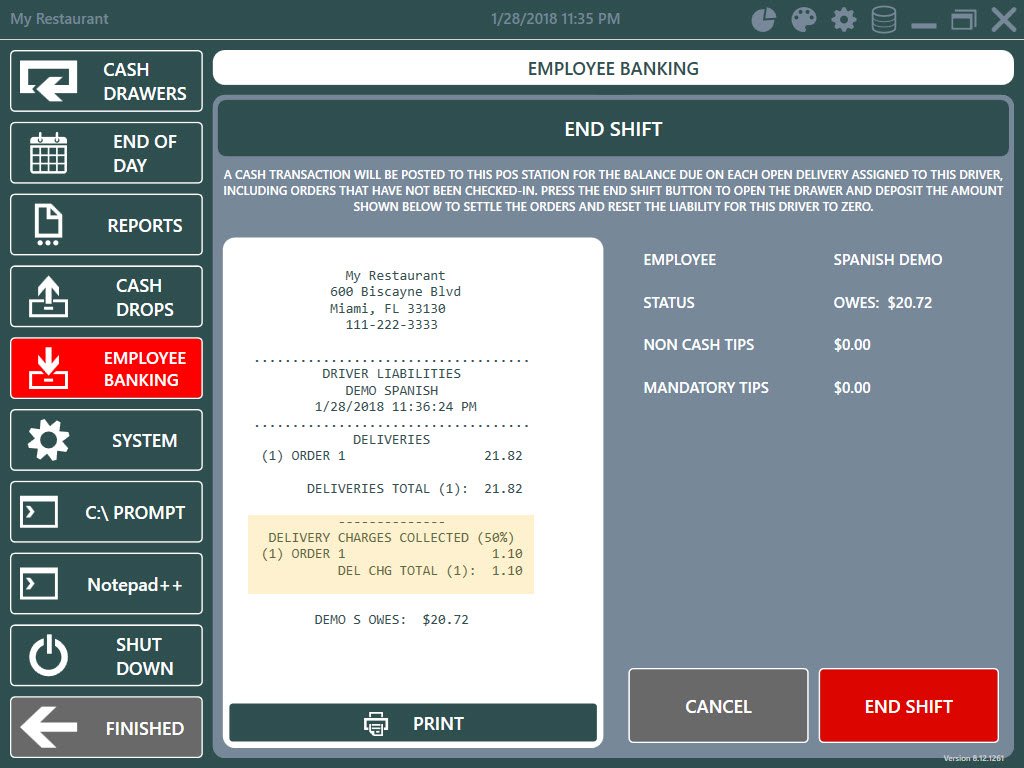1024x768 pixels.
Task: Cancel the end shift operation
Action: pyautogui.click(x=718, y=706)
